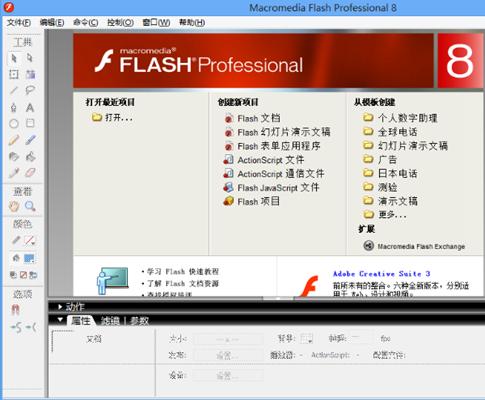
Task: Select the Free Transform tool
Action: [x=14, y=74]
